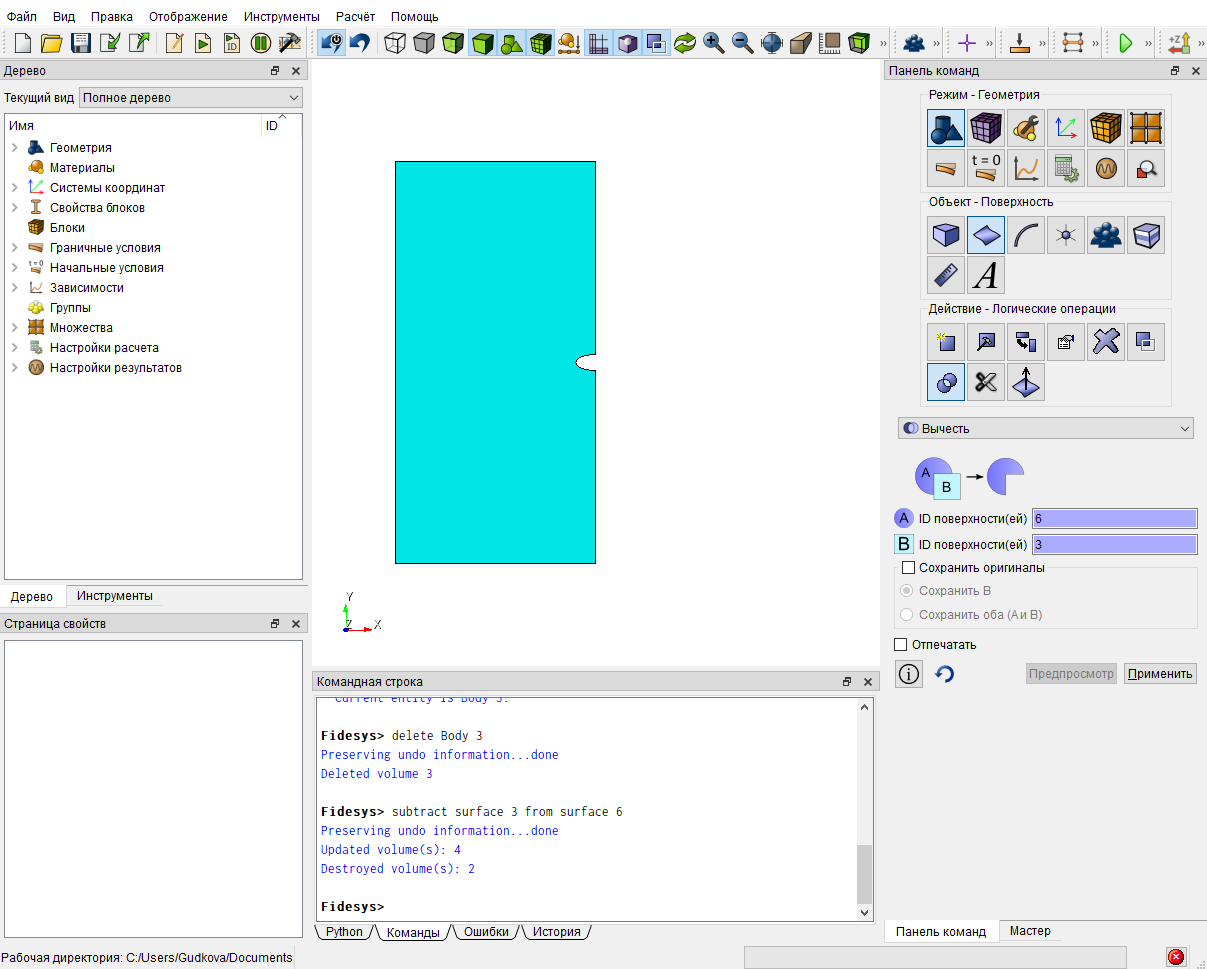Click the wireframe cube view icon
Screen dimensions: 1207x969
396,43
